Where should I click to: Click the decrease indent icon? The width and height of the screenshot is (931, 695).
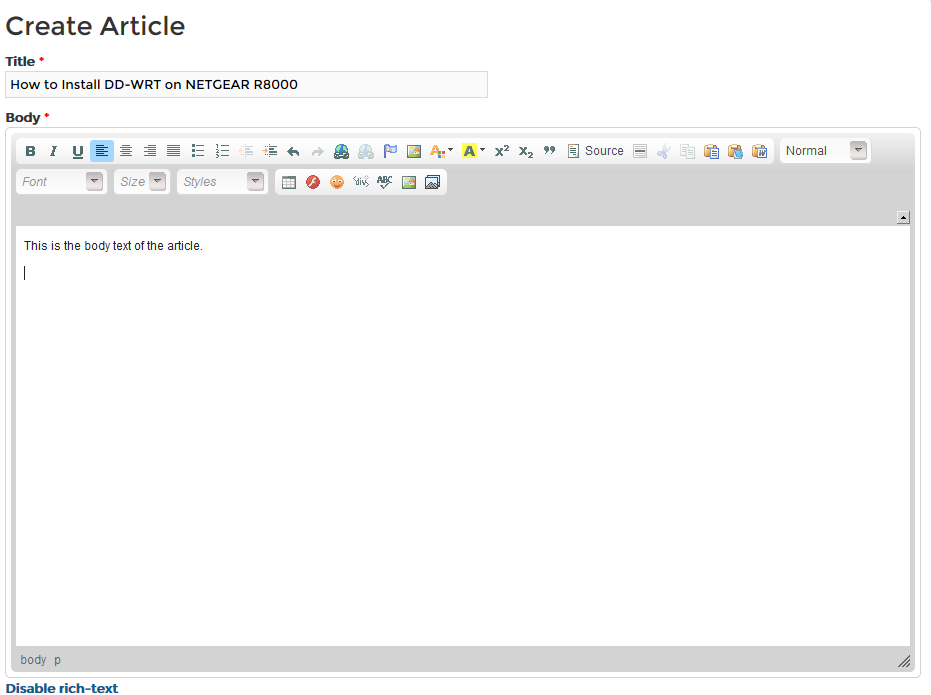[x=246, y=151]
